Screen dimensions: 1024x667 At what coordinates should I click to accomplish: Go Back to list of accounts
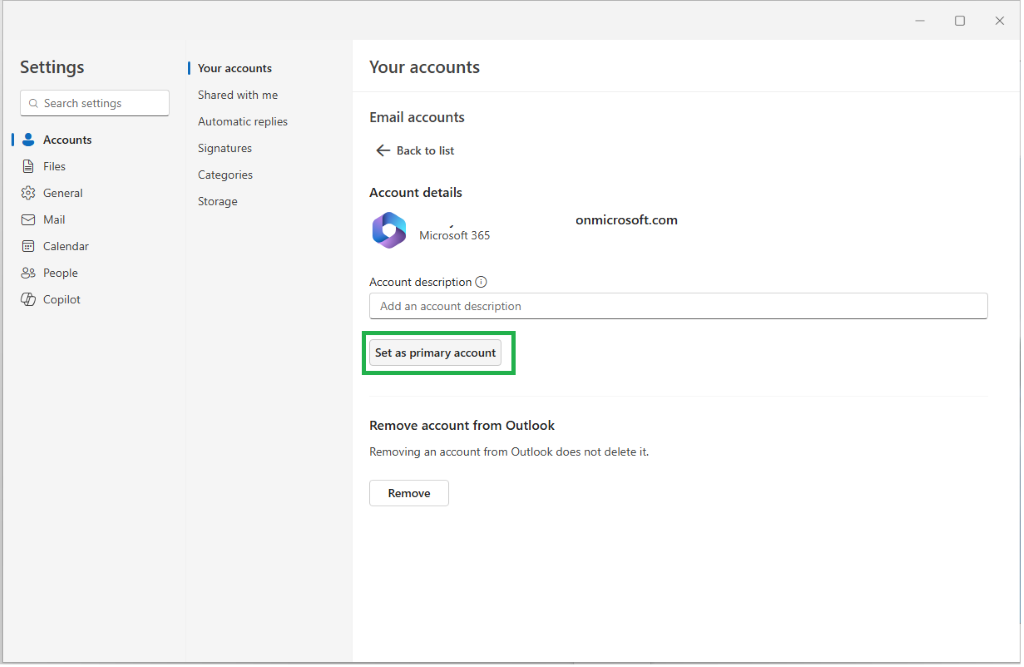tap(415, 151)
